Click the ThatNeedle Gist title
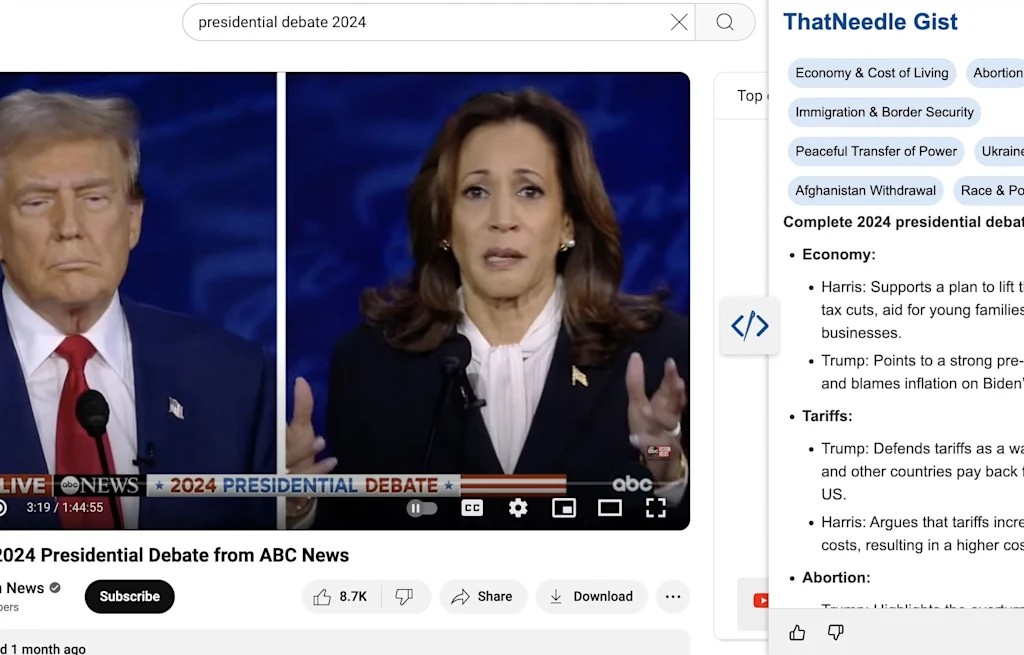This screenshot has height=655, width=1024. point(870,22)
